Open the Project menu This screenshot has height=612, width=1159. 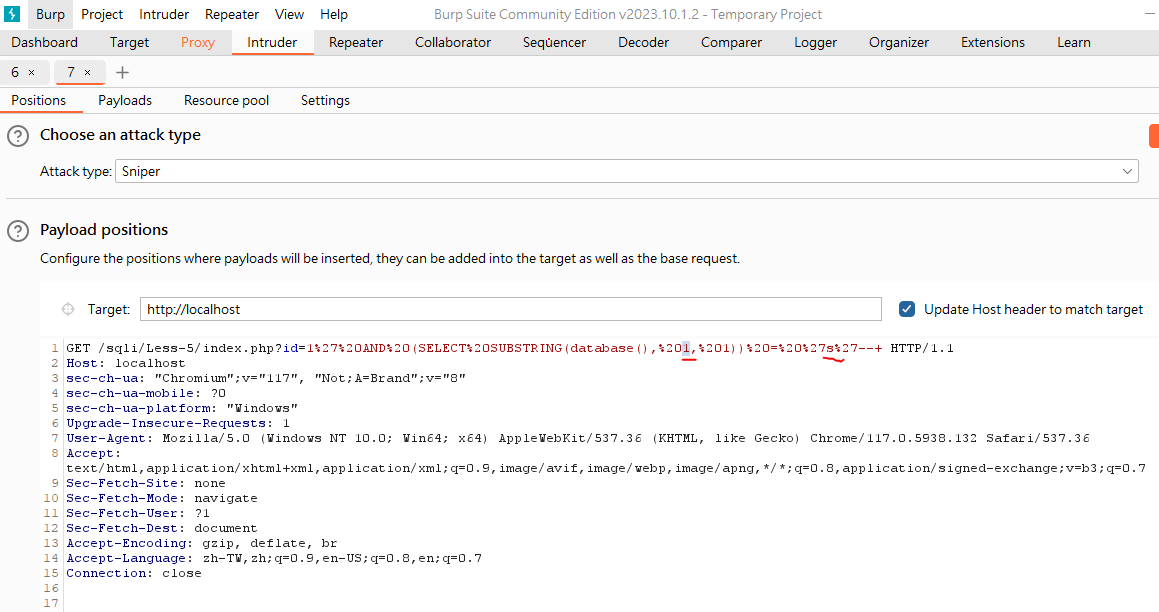pos(102,14)
